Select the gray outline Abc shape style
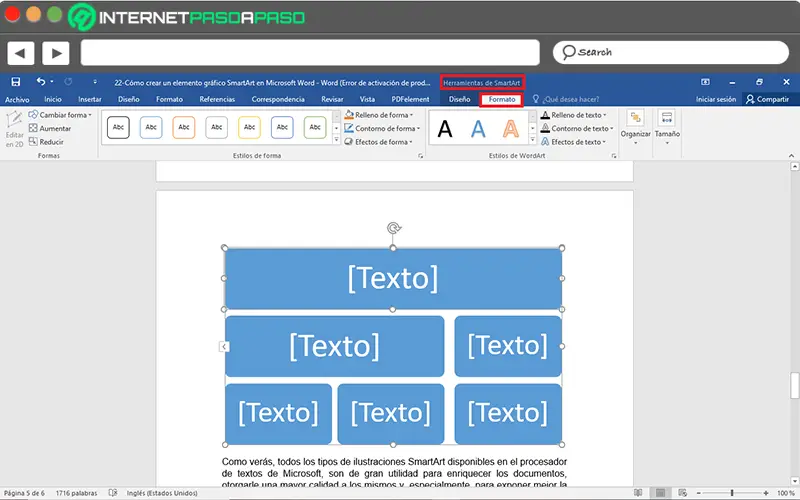 216,128
